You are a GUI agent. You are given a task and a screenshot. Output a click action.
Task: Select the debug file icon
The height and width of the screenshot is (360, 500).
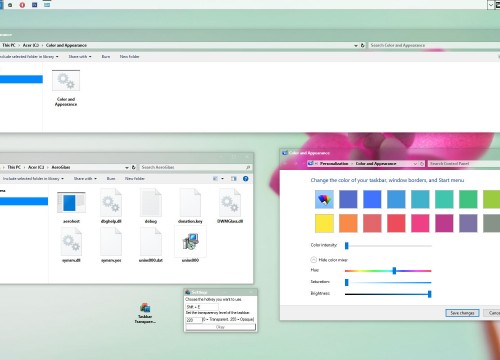pos(151,202)
